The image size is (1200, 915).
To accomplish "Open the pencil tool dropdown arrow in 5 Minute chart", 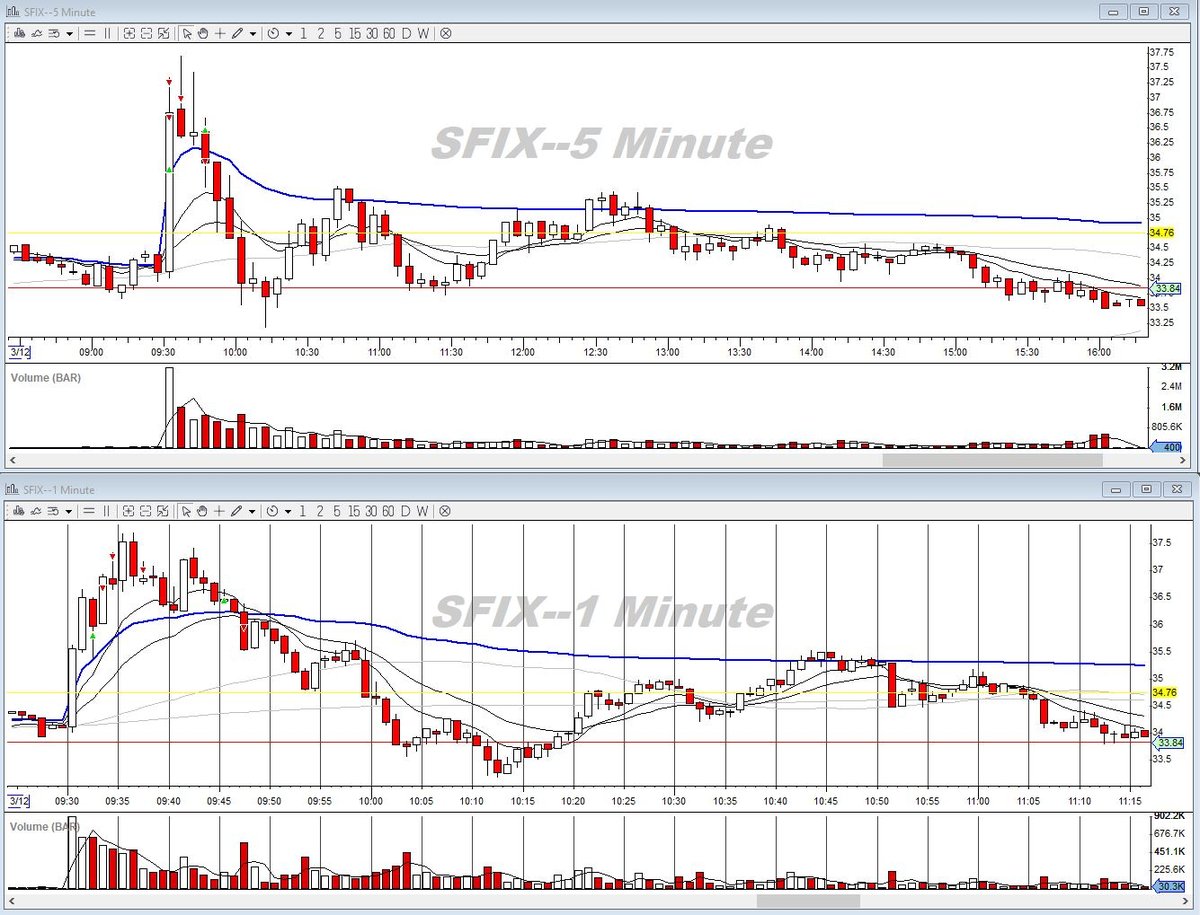I will 253,33.
